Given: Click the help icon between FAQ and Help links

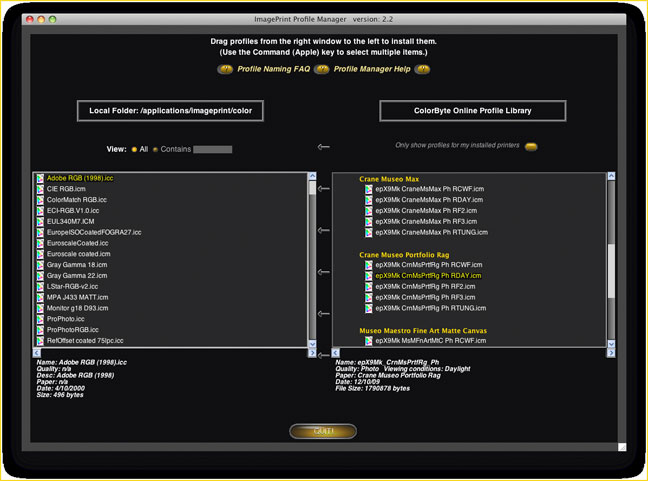Looking at the screenshot, I should 322,69.
